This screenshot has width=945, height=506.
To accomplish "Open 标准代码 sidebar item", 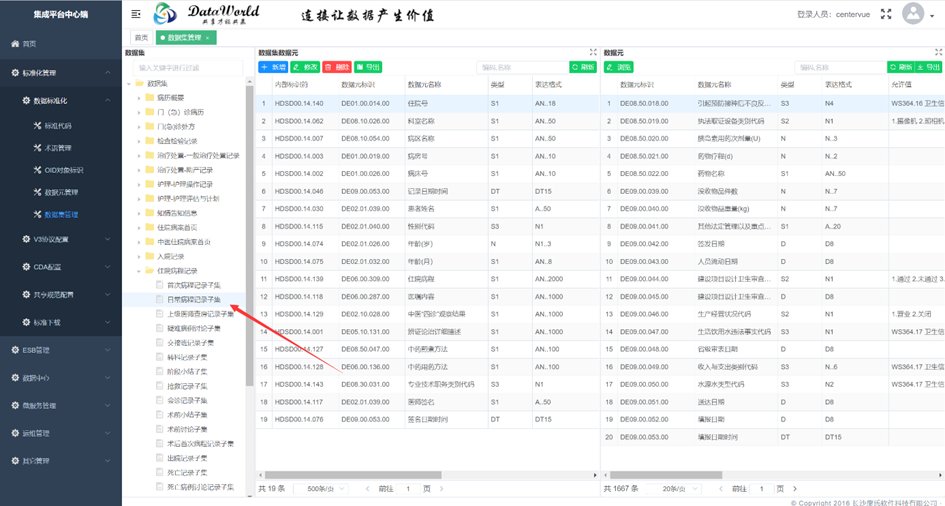I will coord(58,126).
